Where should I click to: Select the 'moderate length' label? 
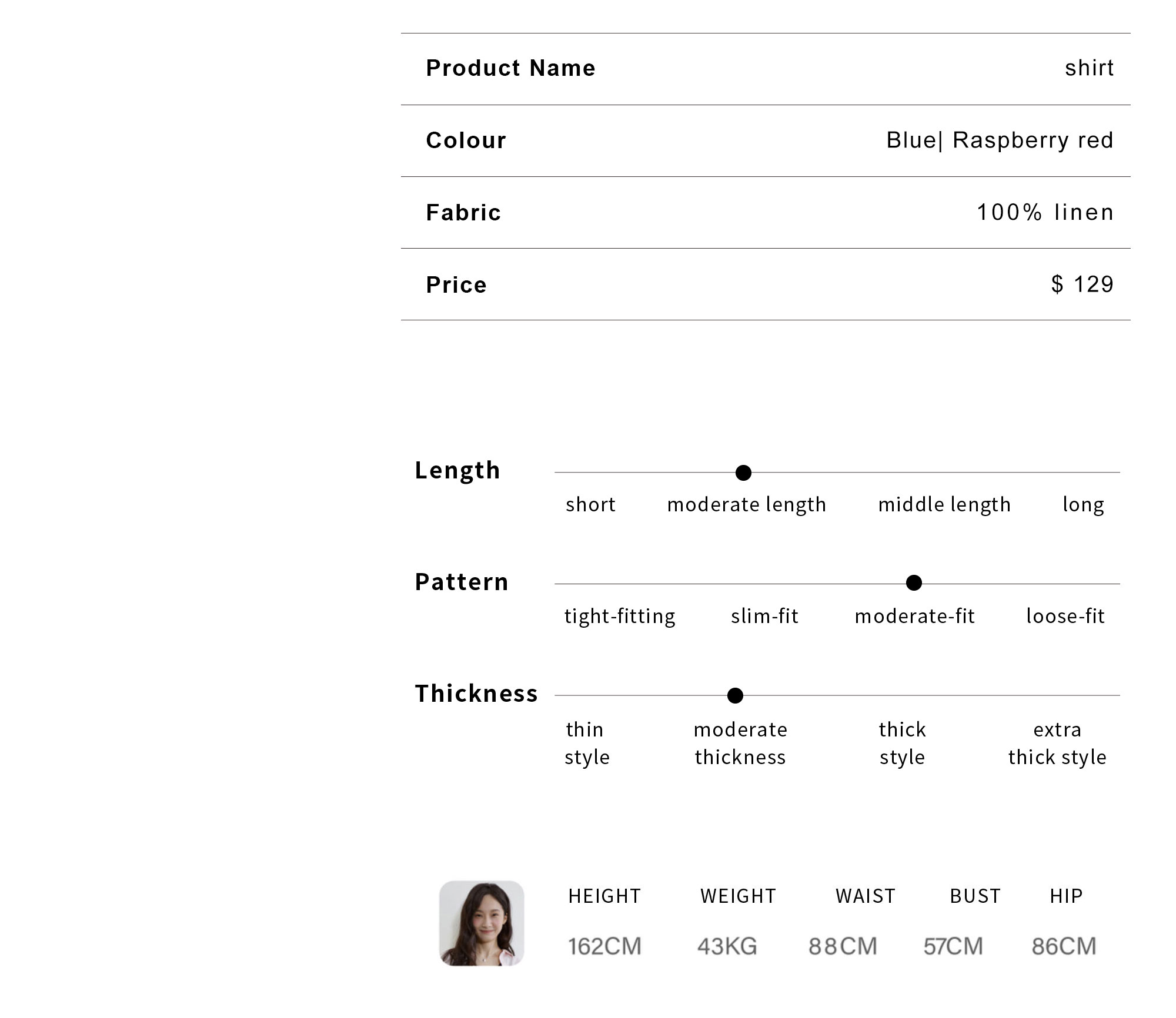click(747, 505)
